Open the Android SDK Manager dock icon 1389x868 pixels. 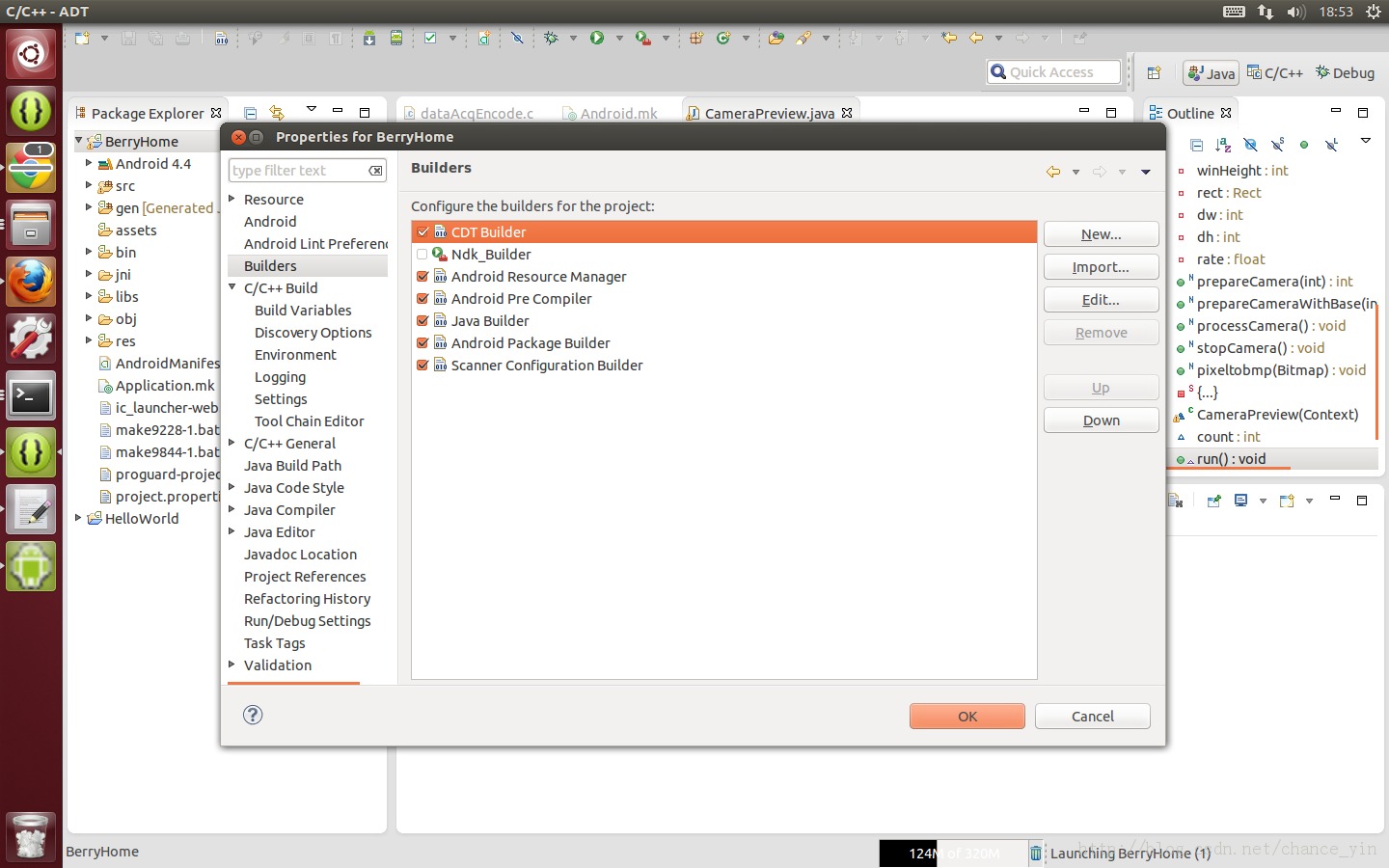[31, 566]
